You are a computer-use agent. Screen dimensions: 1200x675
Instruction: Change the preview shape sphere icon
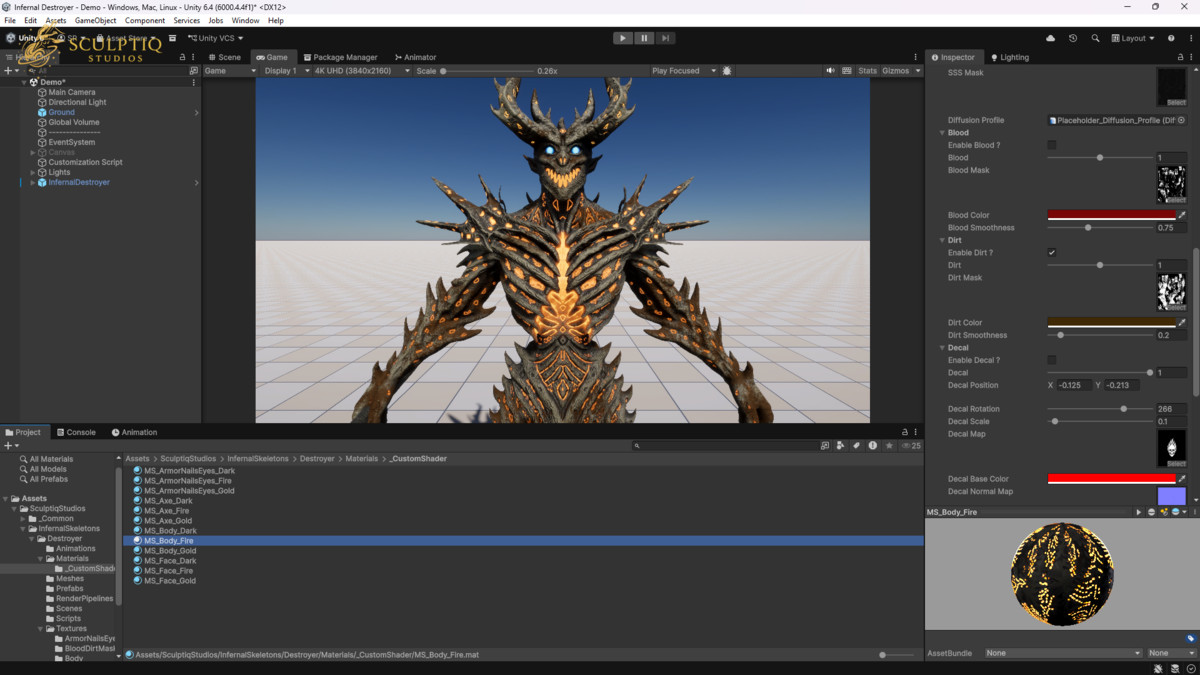coord(1151,512)
